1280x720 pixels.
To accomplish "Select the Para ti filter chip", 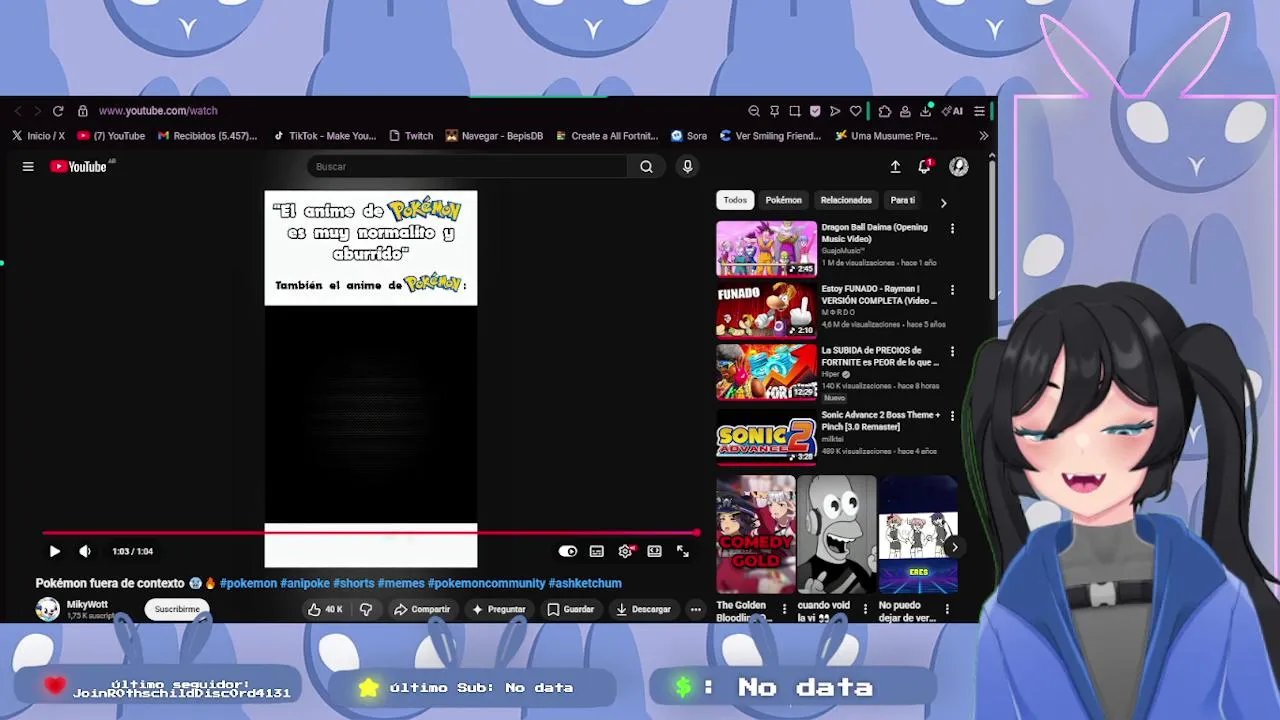I will [903, 200].
